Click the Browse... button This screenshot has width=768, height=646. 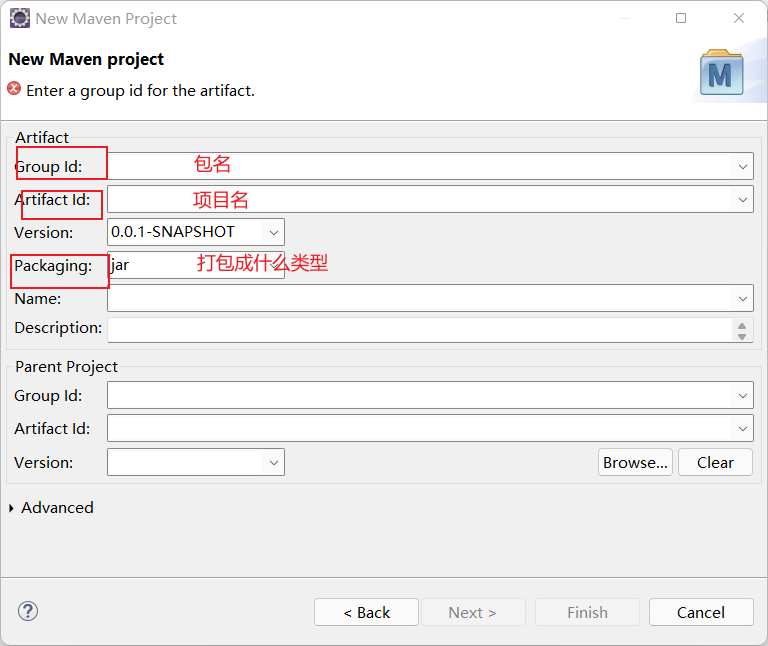(635, 462)
